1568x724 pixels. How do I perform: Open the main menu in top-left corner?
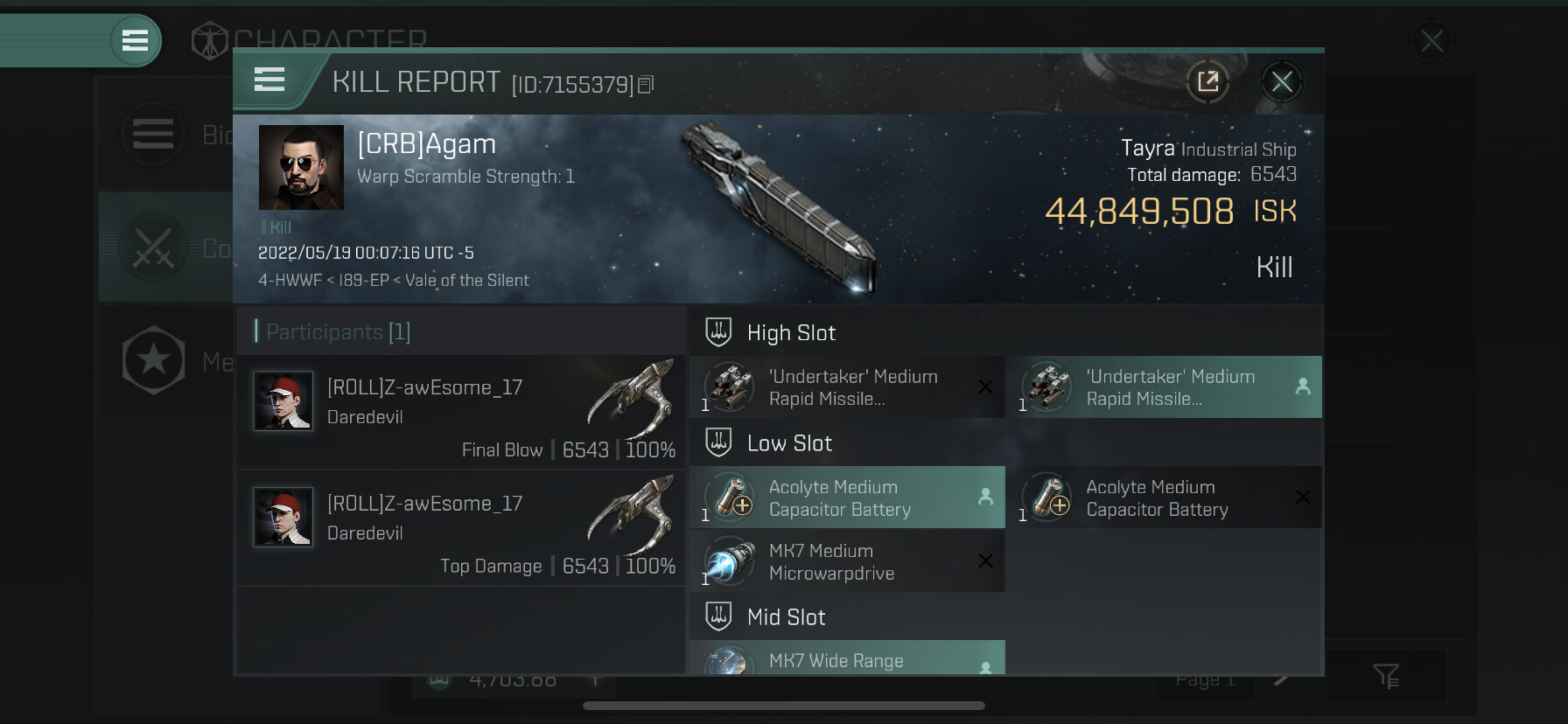click(x=135, y=40)
